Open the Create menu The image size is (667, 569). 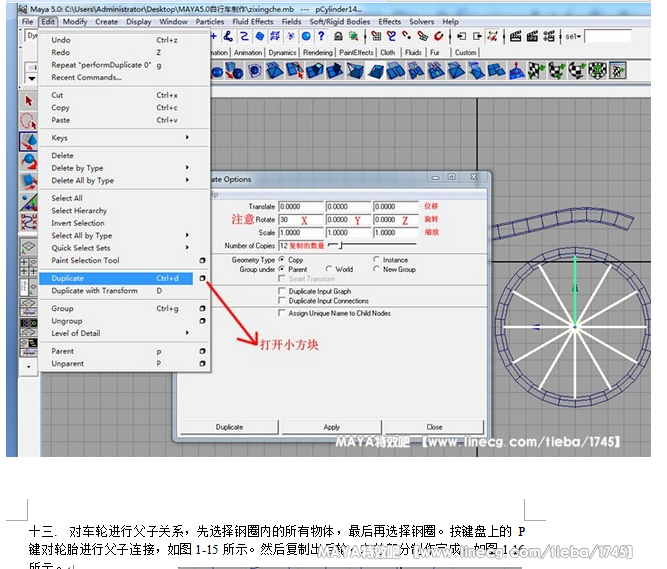point(106,22)
